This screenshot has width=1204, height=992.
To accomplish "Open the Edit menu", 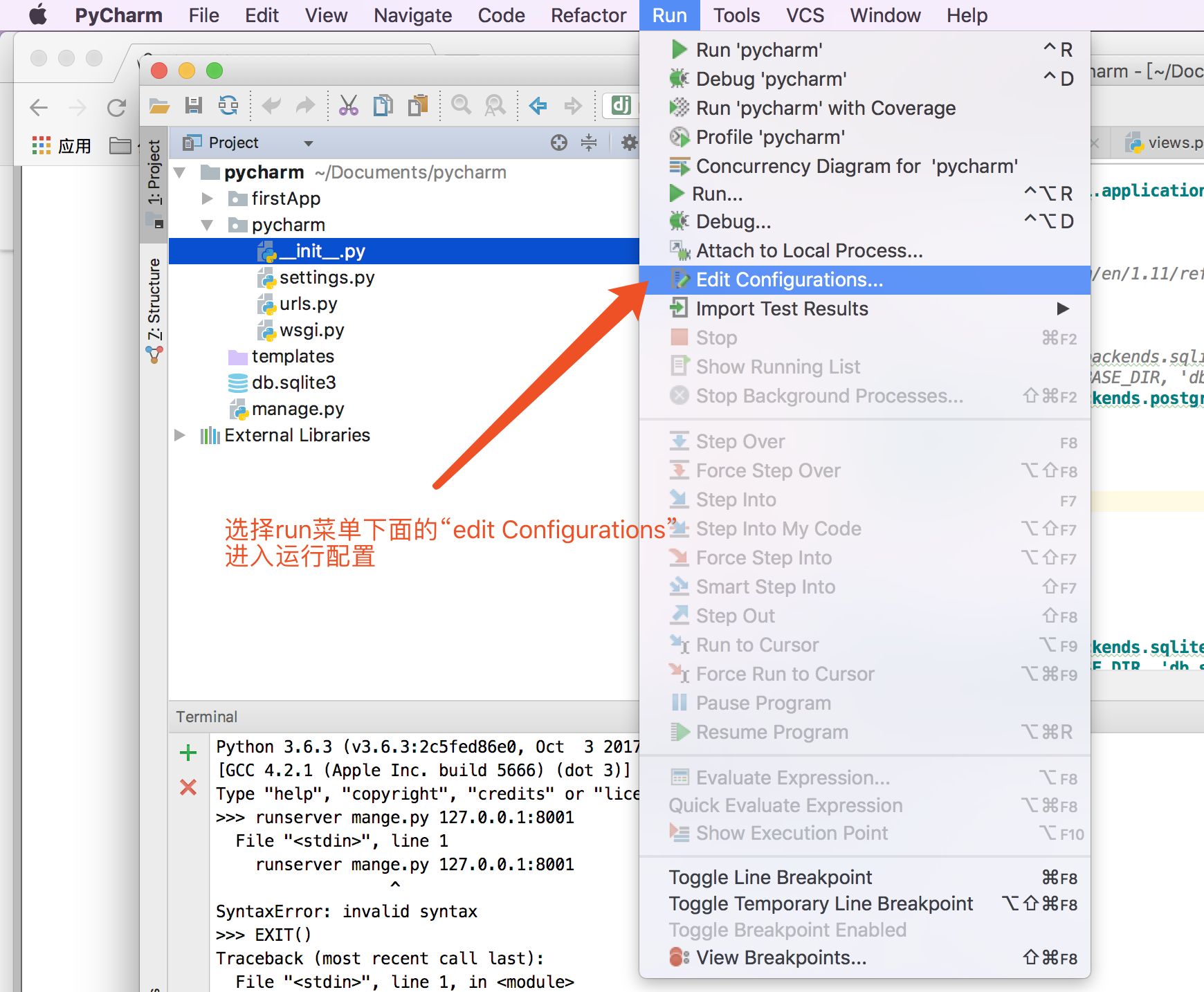I will (262, 15).
